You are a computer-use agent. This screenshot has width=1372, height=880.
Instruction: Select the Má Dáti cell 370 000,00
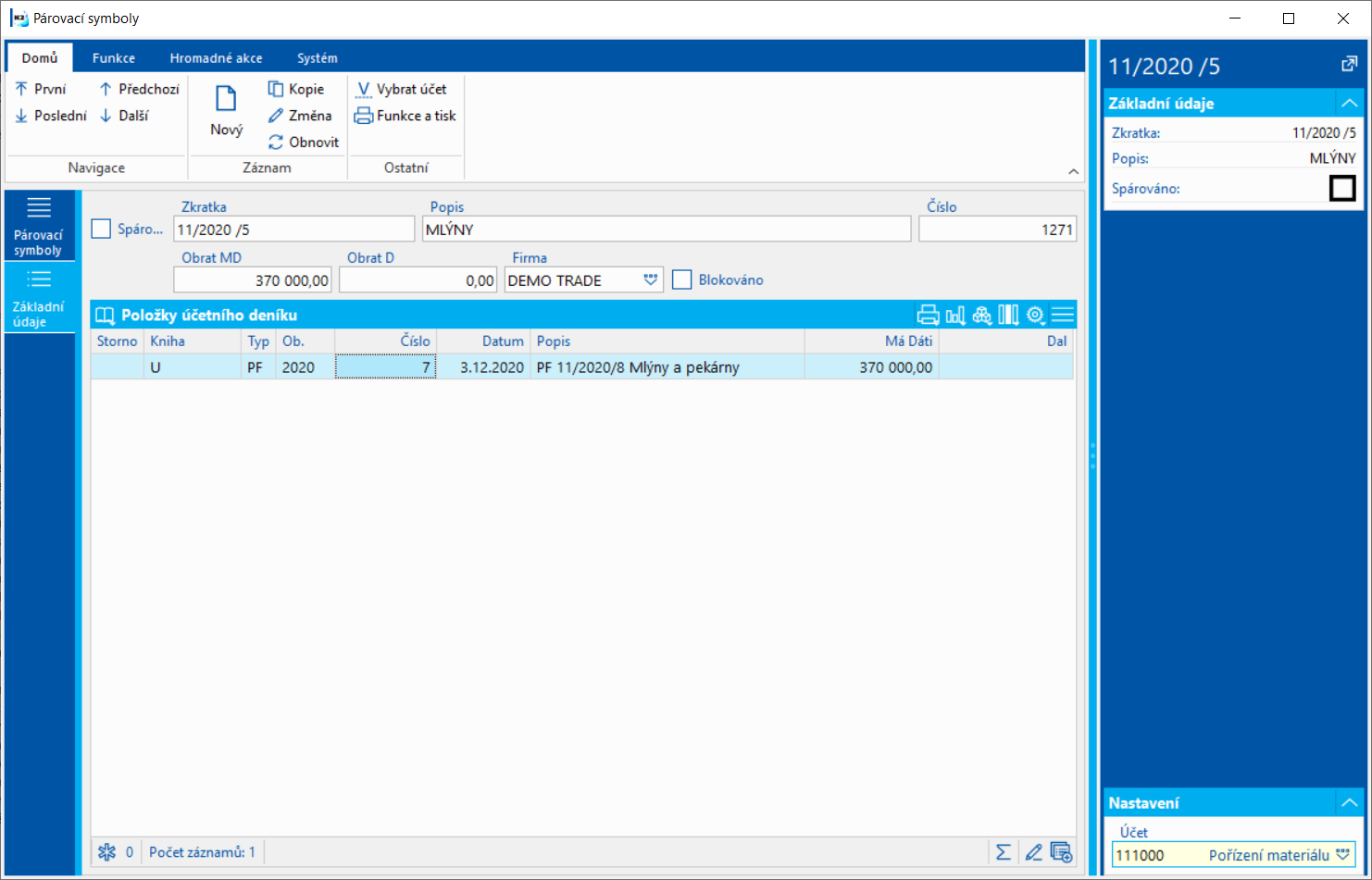point(871,367)
